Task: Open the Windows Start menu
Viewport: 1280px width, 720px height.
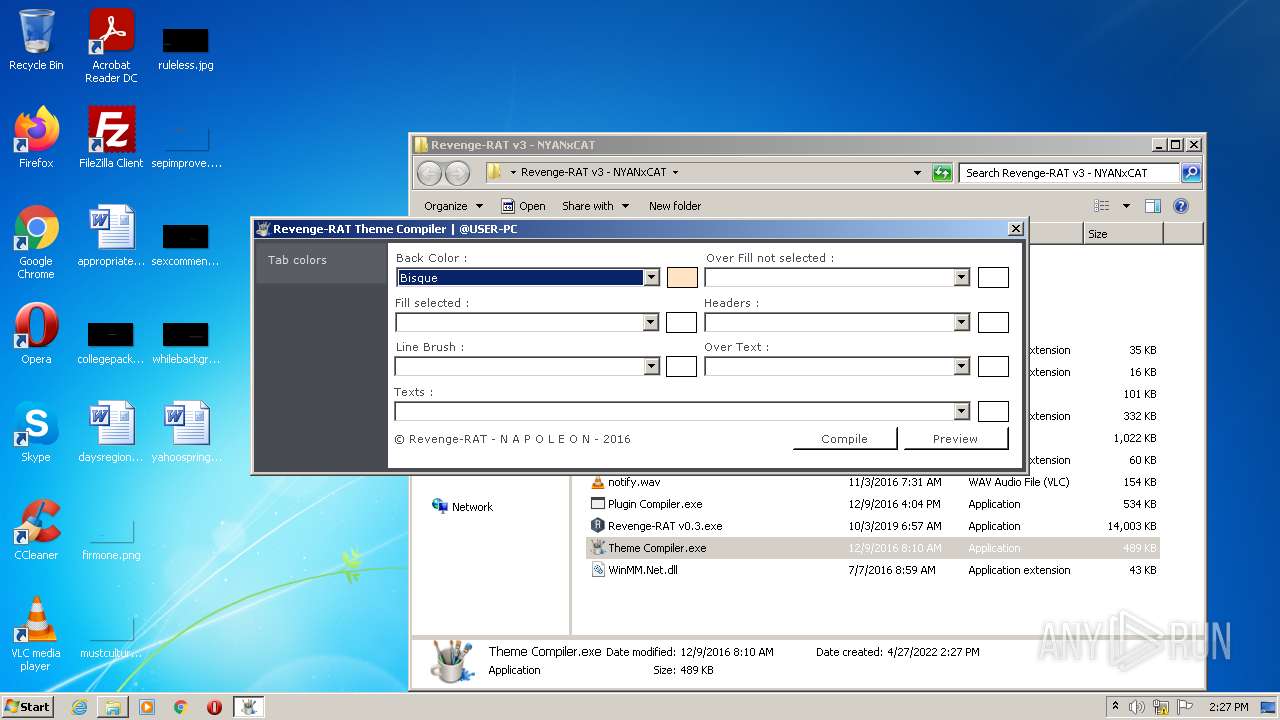Action: pos(28,707)
